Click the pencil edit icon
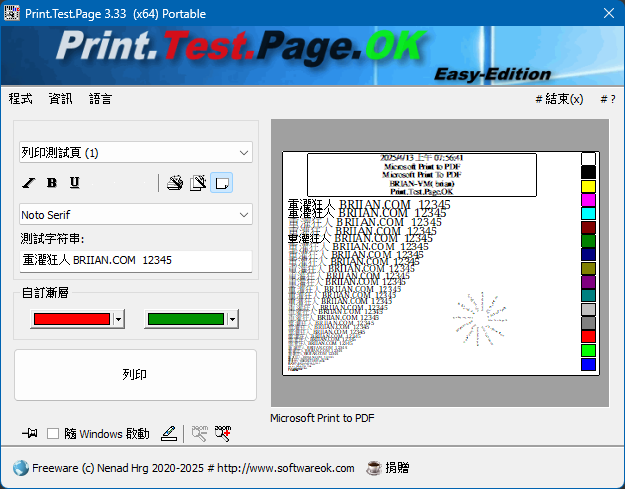625x489 pixels. click(x=169, y=433)
